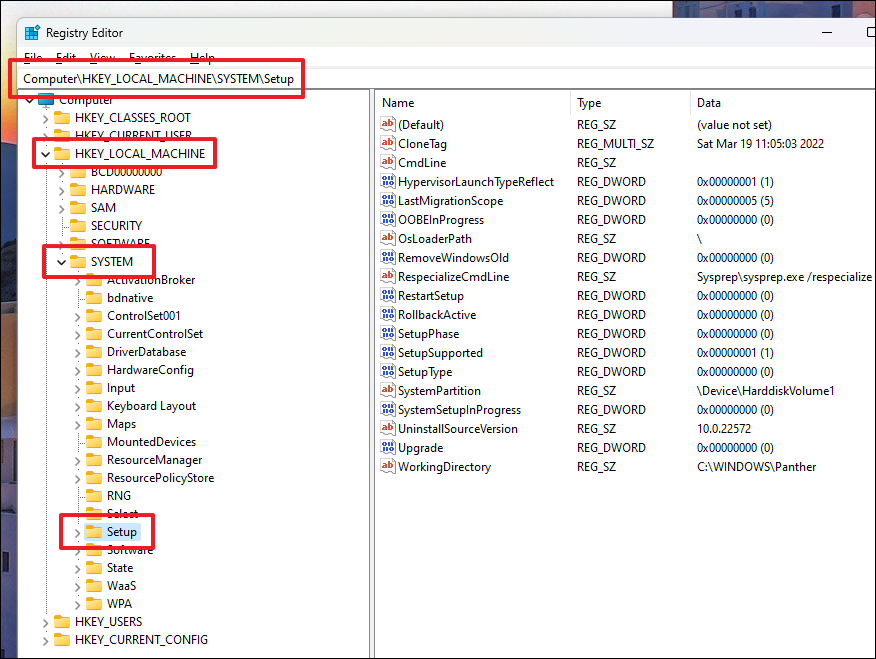Click the Upgrade DWORD icon

[388, 447]
